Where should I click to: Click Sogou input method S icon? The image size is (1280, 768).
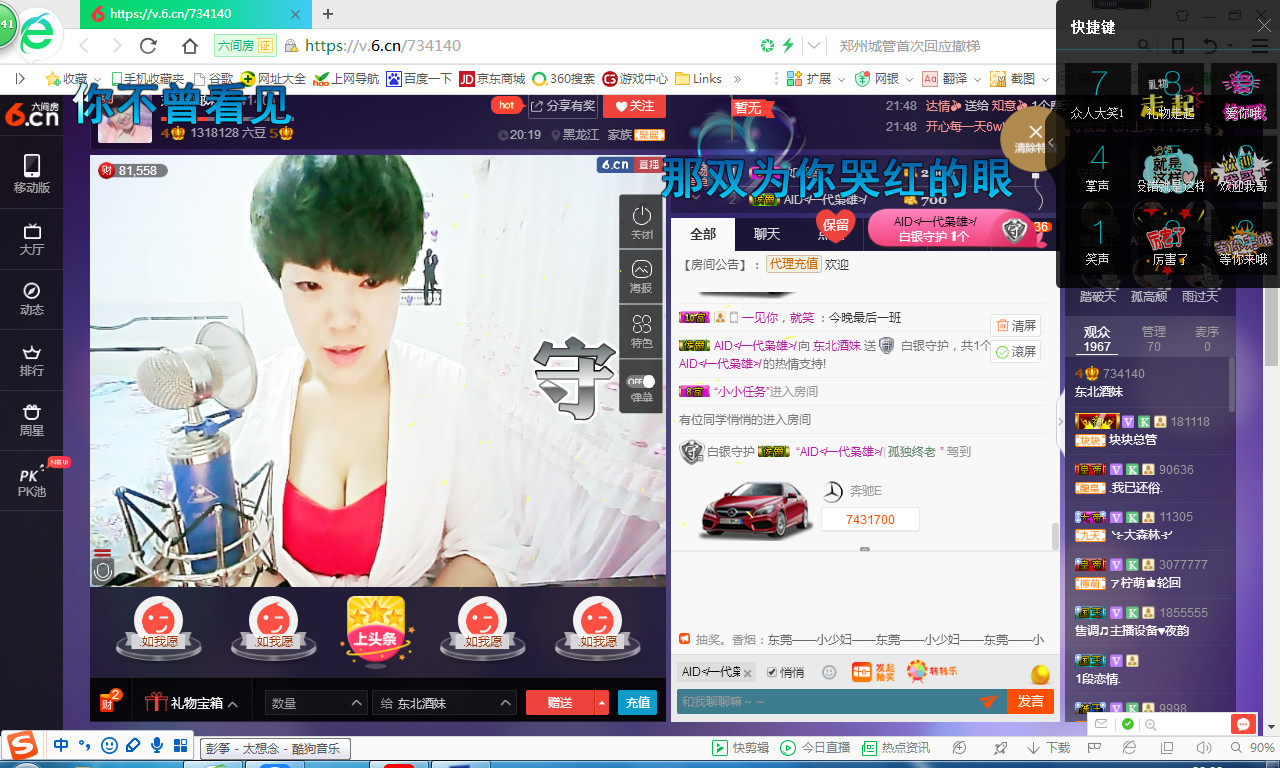coord(23,746)
